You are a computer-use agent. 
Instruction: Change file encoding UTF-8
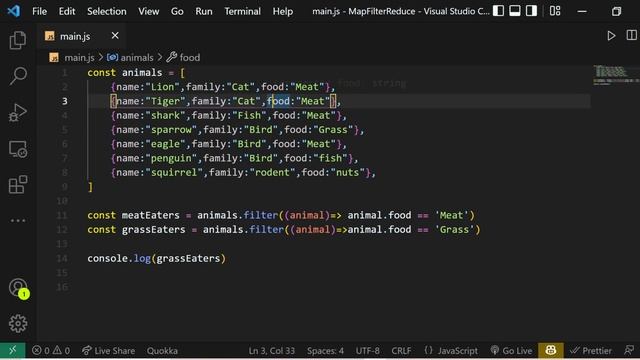[x=367, y=351]
